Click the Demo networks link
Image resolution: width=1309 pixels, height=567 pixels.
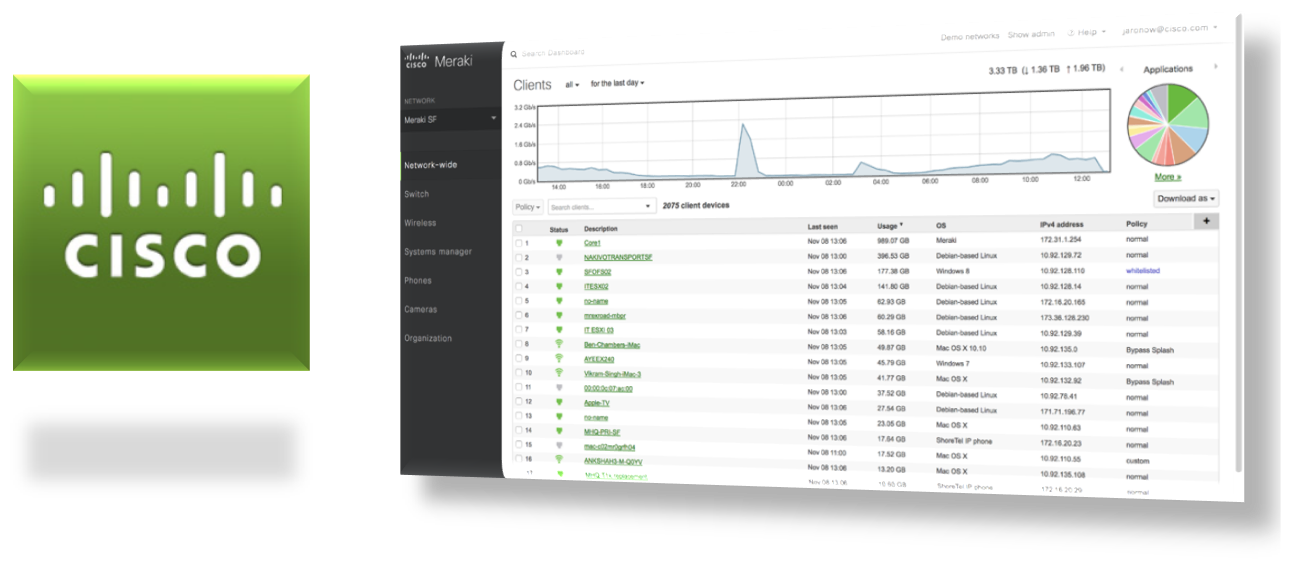970,36
